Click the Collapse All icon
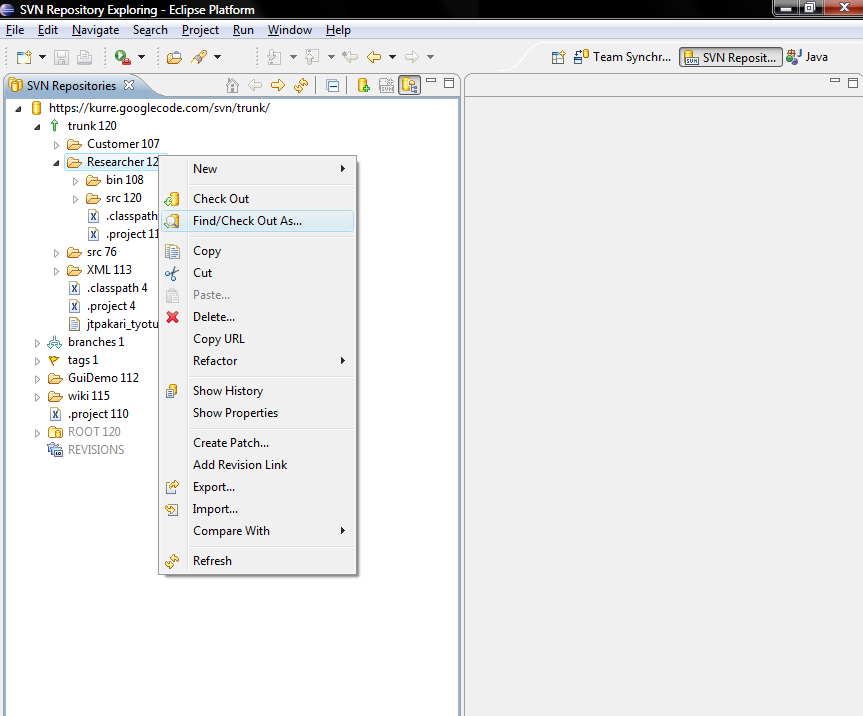The height and width of the screenshot is (716, 863). (332, 85)
